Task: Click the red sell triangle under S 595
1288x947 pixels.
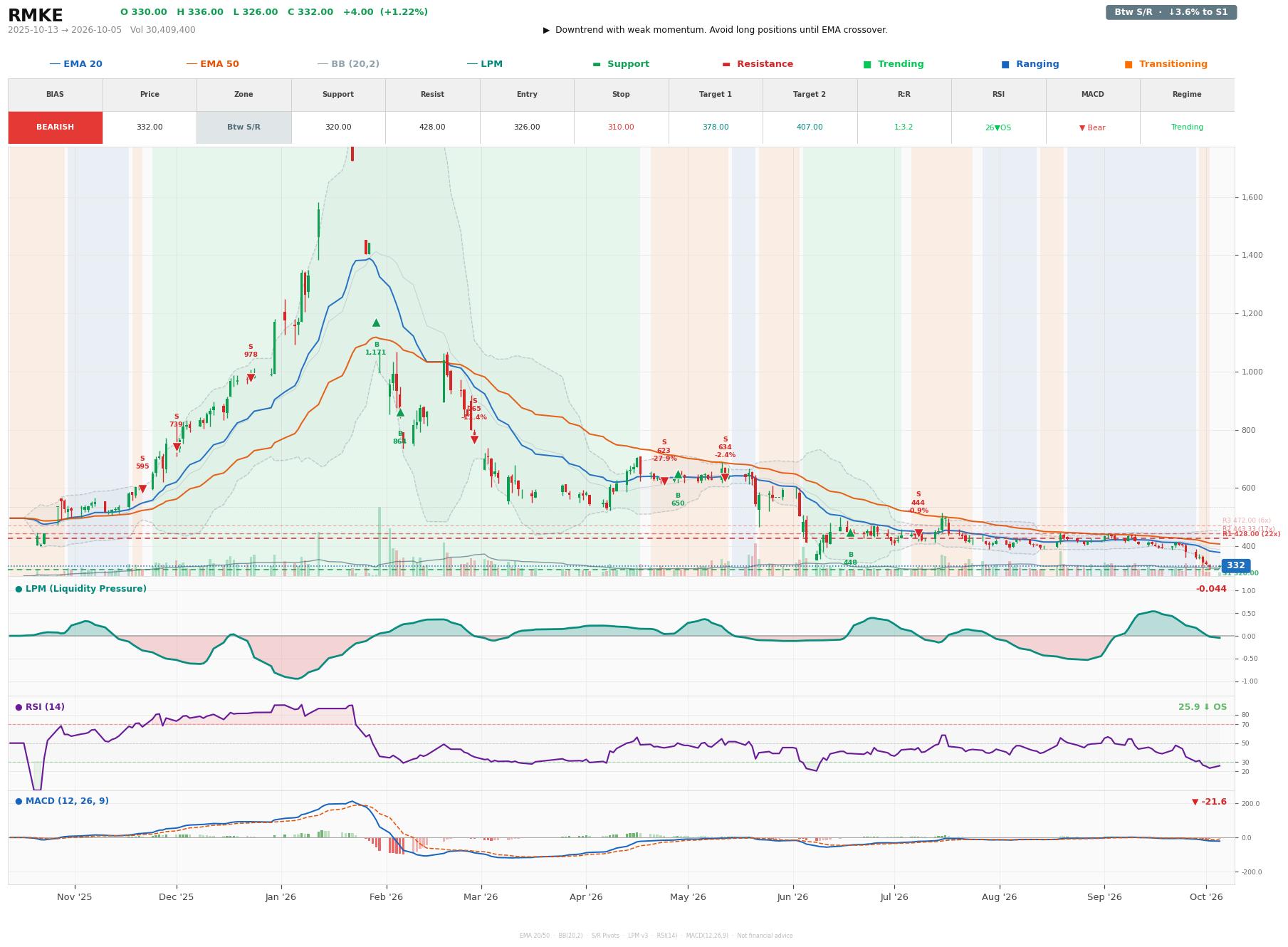Action: tap(142, 489)
